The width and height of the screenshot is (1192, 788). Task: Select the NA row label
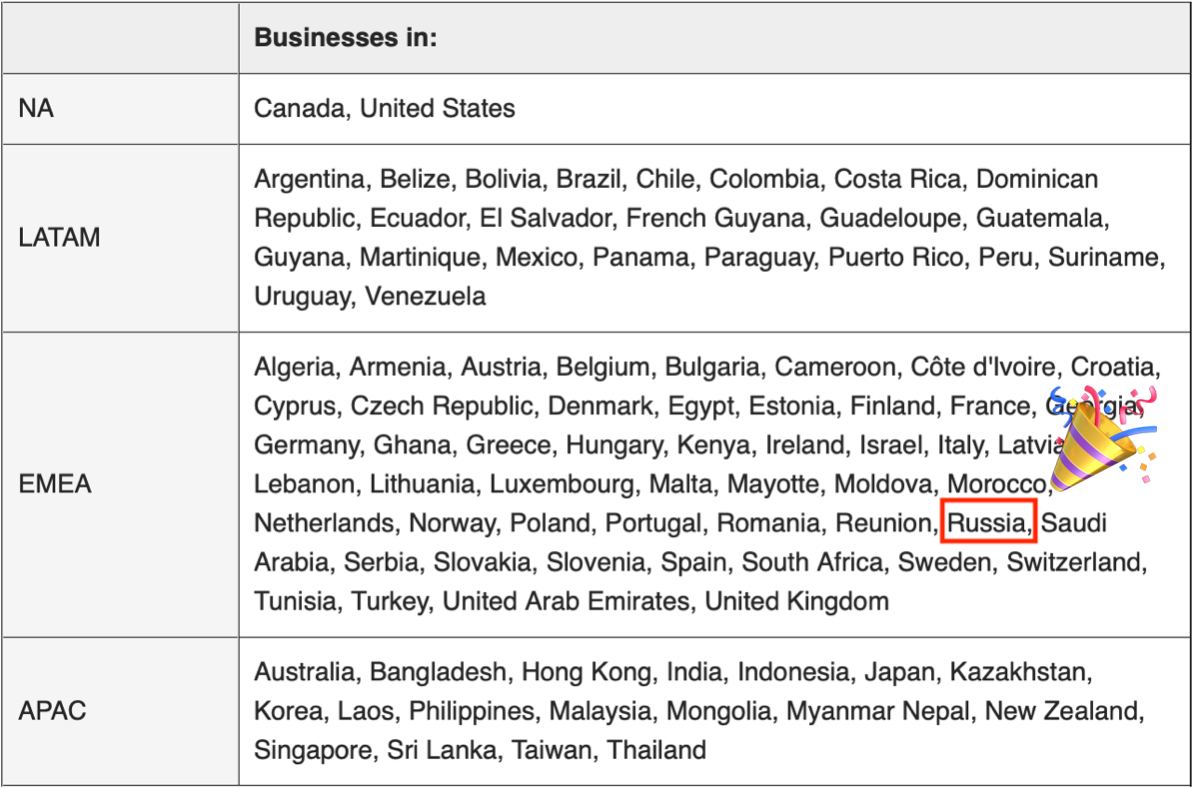(x=35, y=108)
